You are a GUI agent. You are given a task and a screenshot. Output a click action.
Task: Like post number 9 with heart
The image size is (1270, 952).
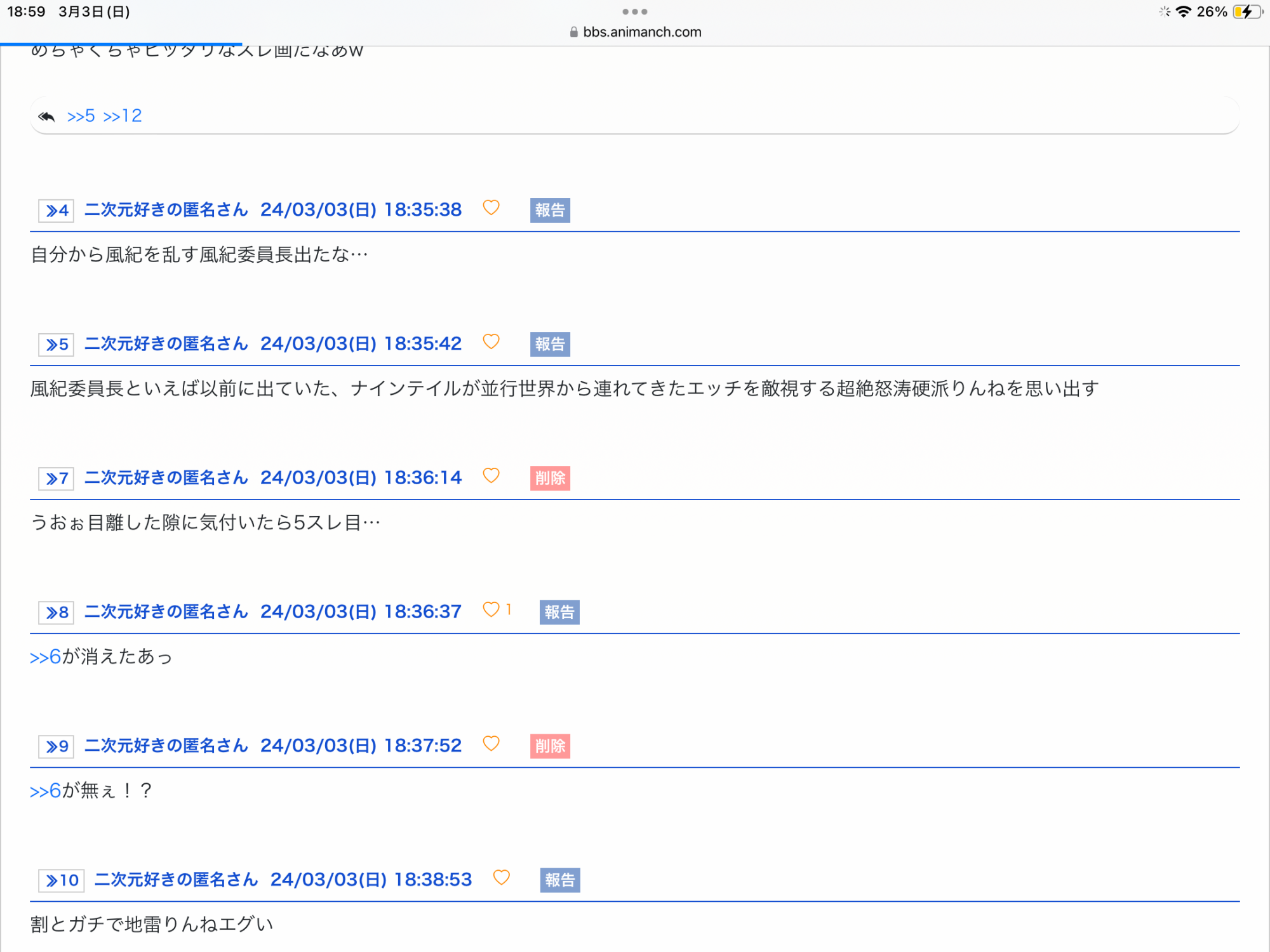point(491,744)
